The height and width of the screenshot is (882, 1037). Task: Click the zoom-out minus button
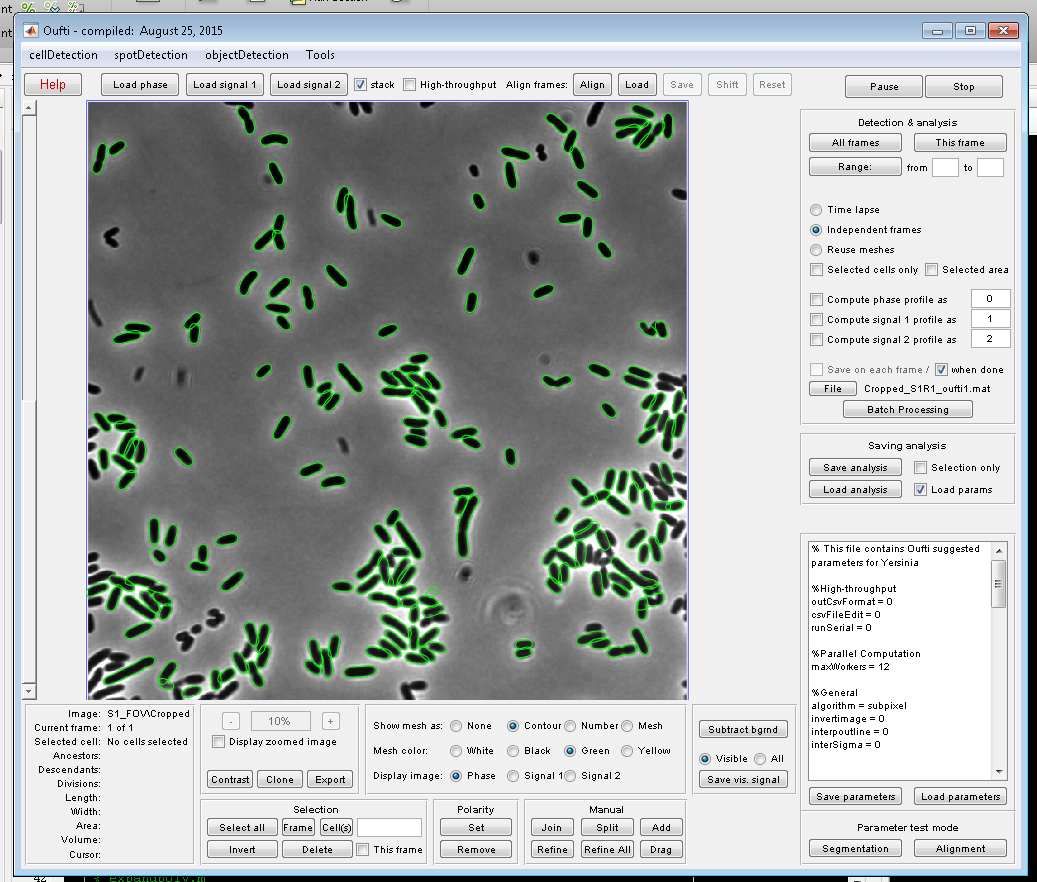[230, 721]
